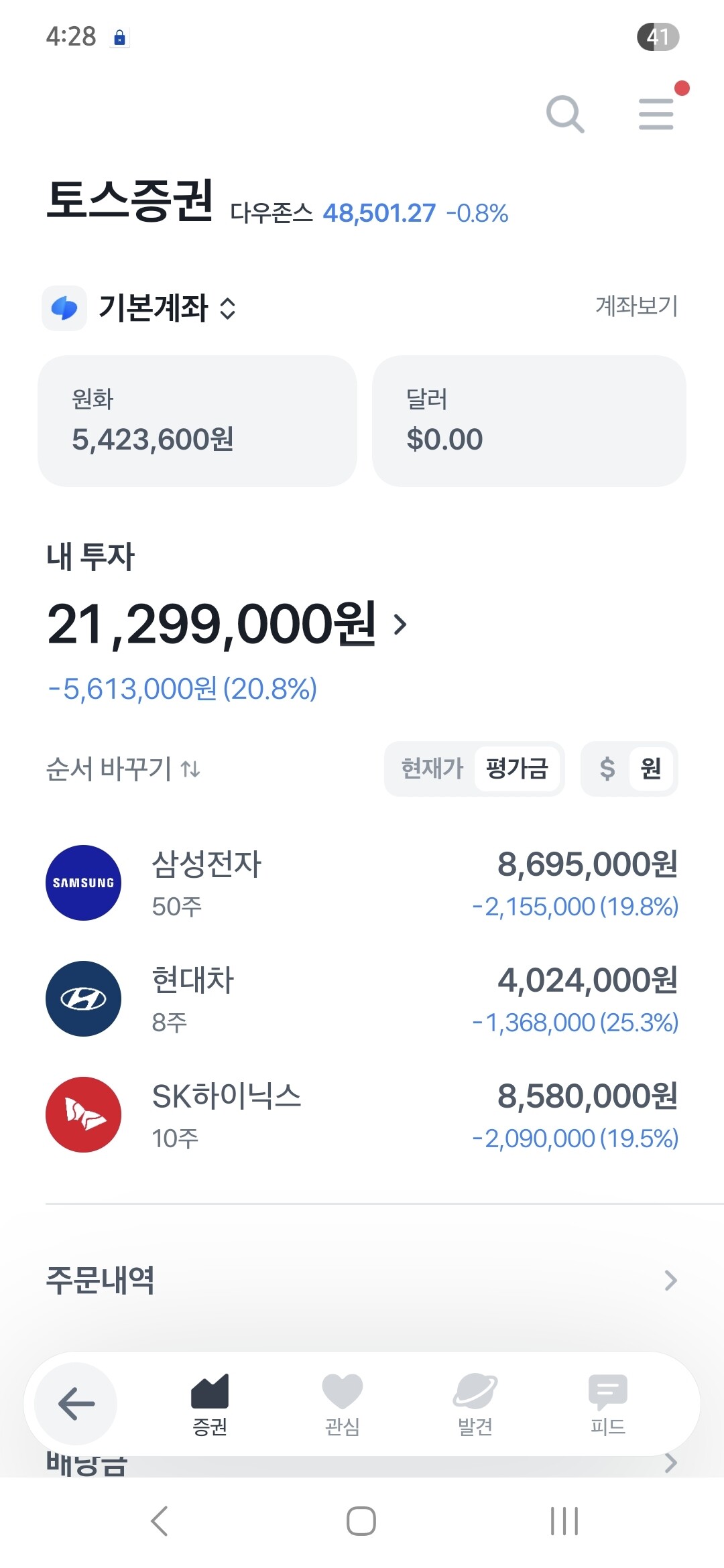Tap the Android home button
Screen dimensions: 724x1568
click(361, 1520)
